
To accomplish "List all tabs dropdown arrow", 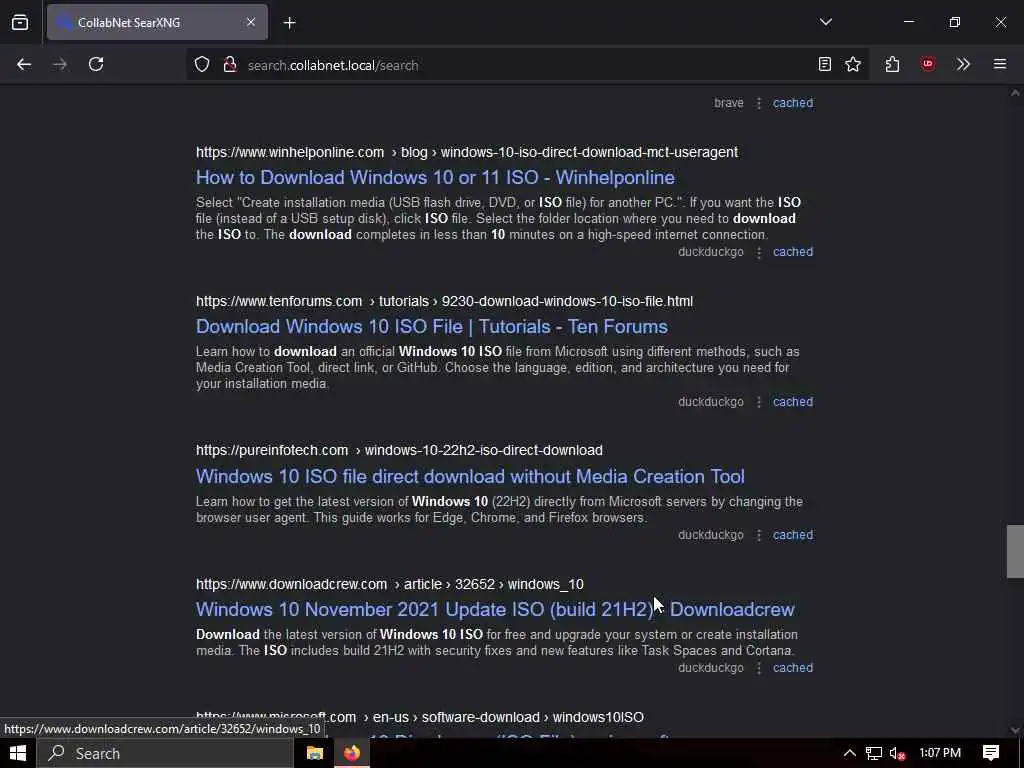I will (825, 22).
